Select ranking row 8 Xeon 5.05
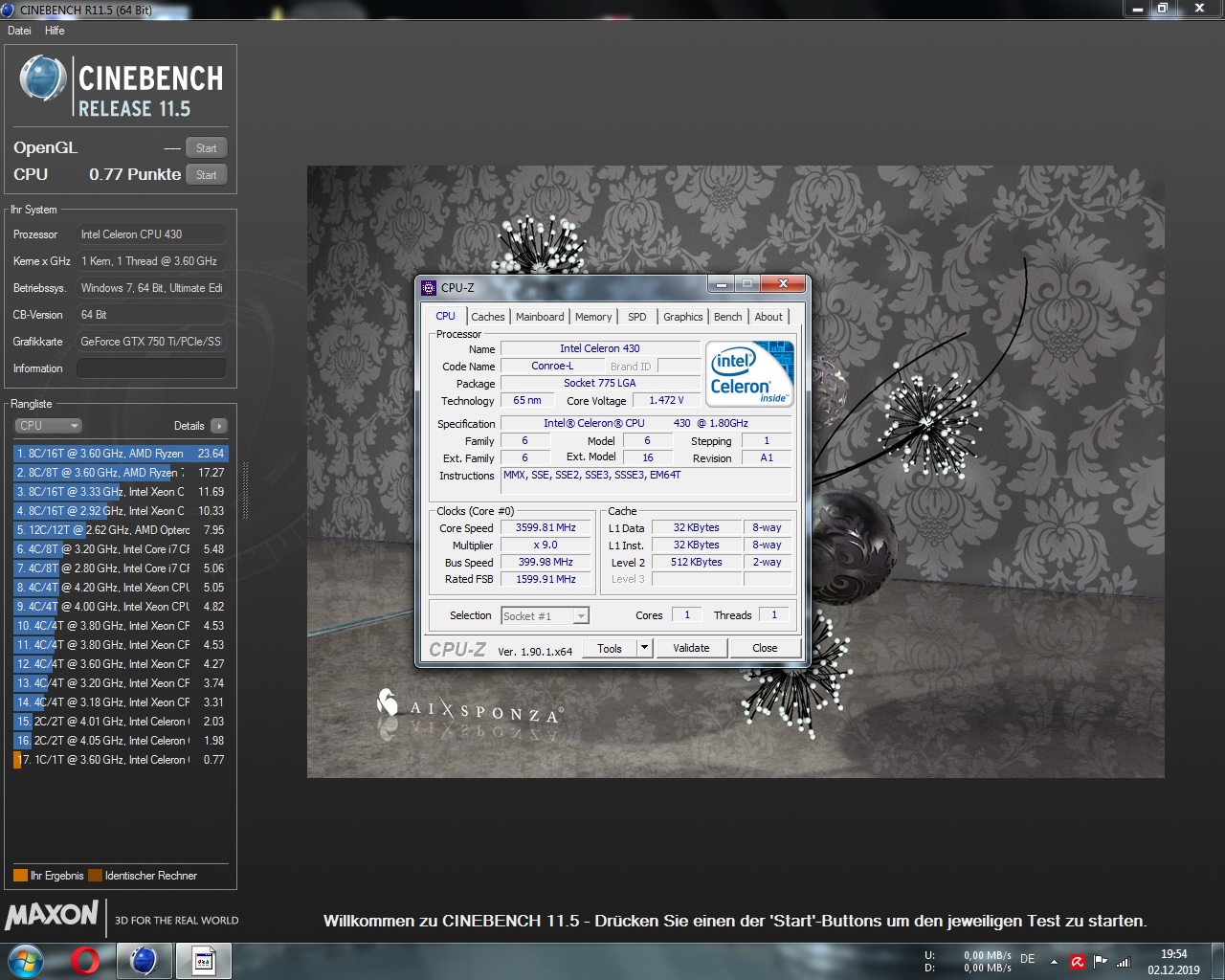Image resolution: width=1225 pixels, height=980 pixels. click(121, 588)
